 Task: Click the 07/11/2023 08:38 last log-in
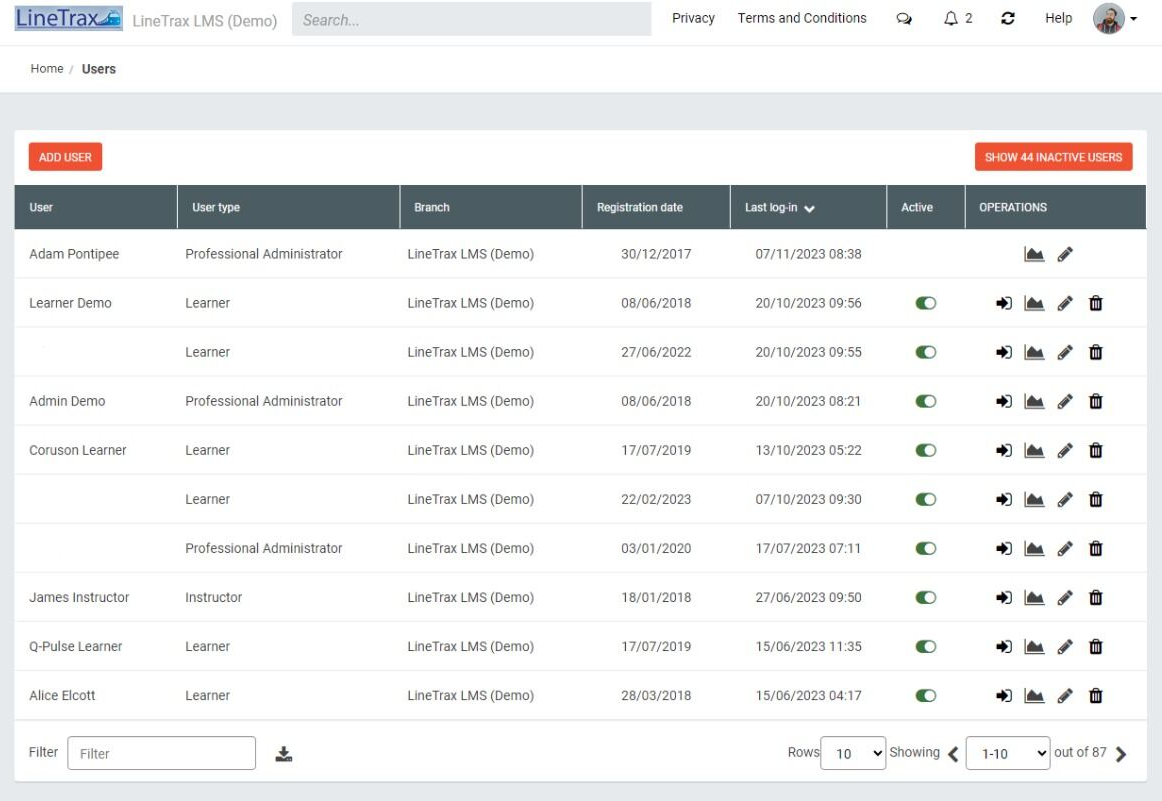[809, 254]
